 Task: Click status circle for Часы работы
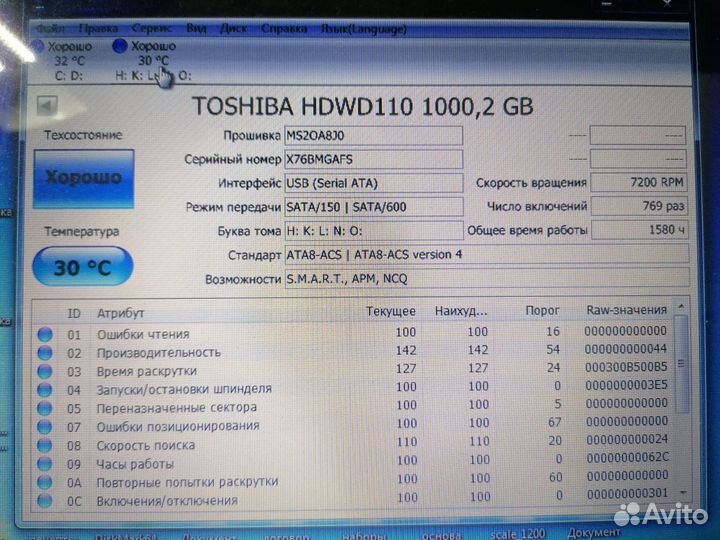tap(45, 464)
